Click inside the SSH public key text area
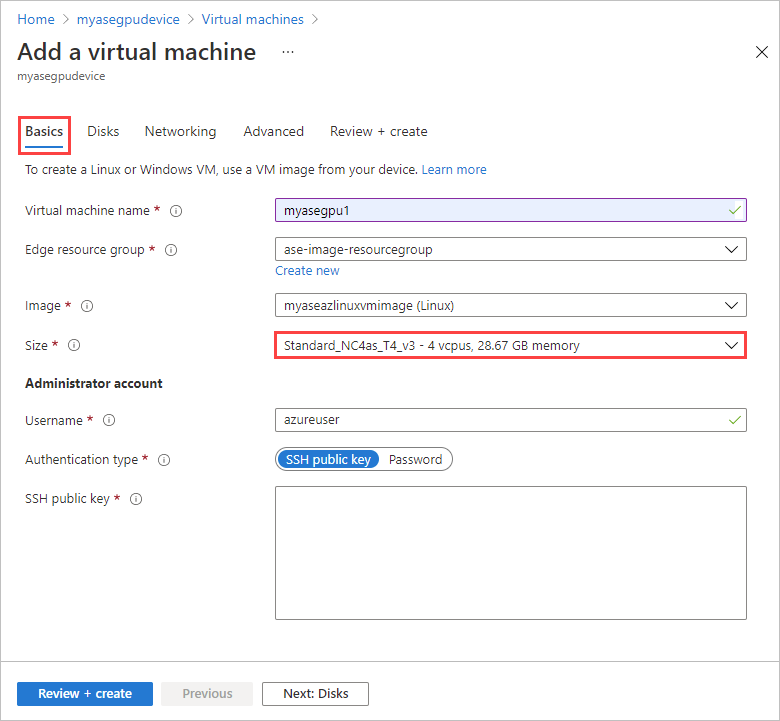The height and width of the screenshot is (721, 780). [x=510, y=553]
